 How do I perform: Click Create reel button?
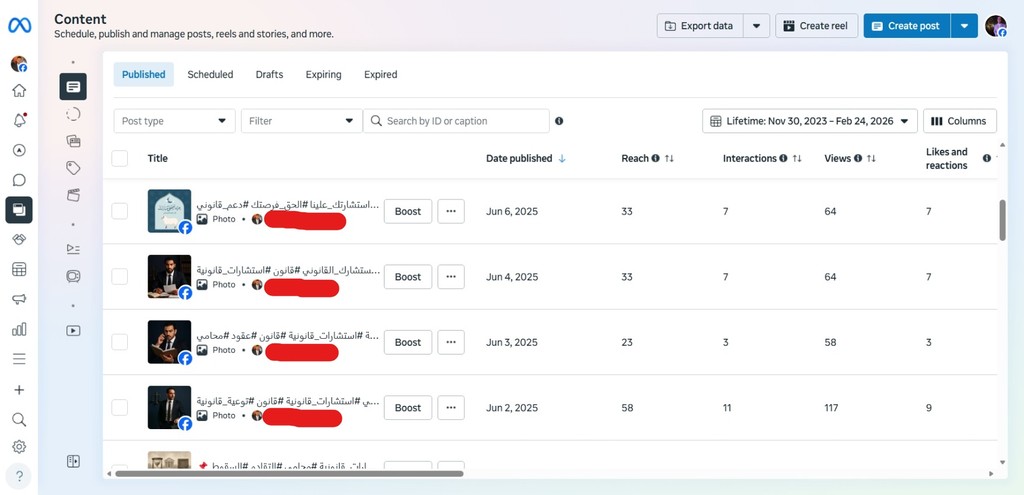point(816,26)
